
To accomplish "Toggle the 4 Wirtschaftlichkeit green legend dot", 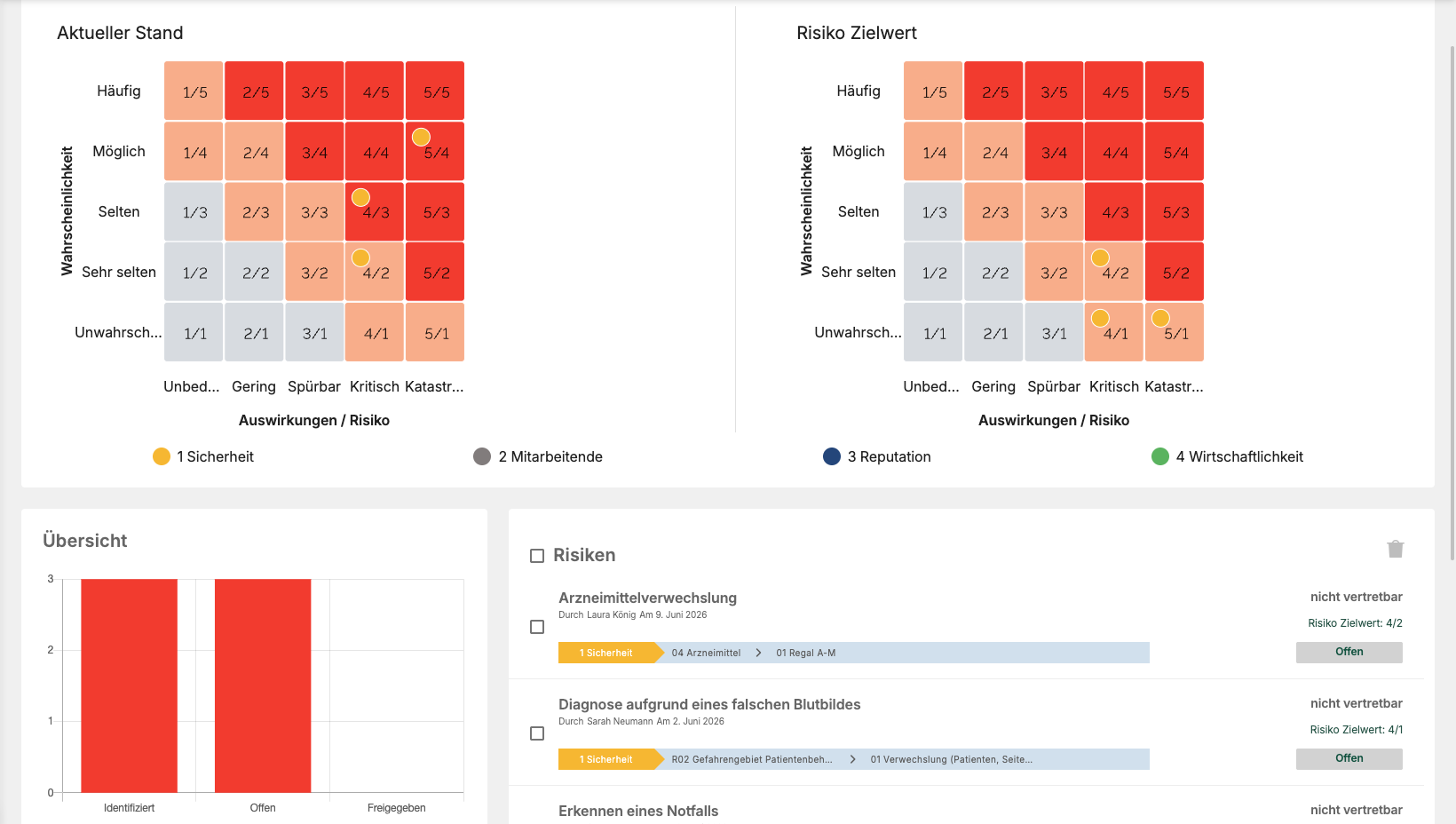I will coord(1160,456).
